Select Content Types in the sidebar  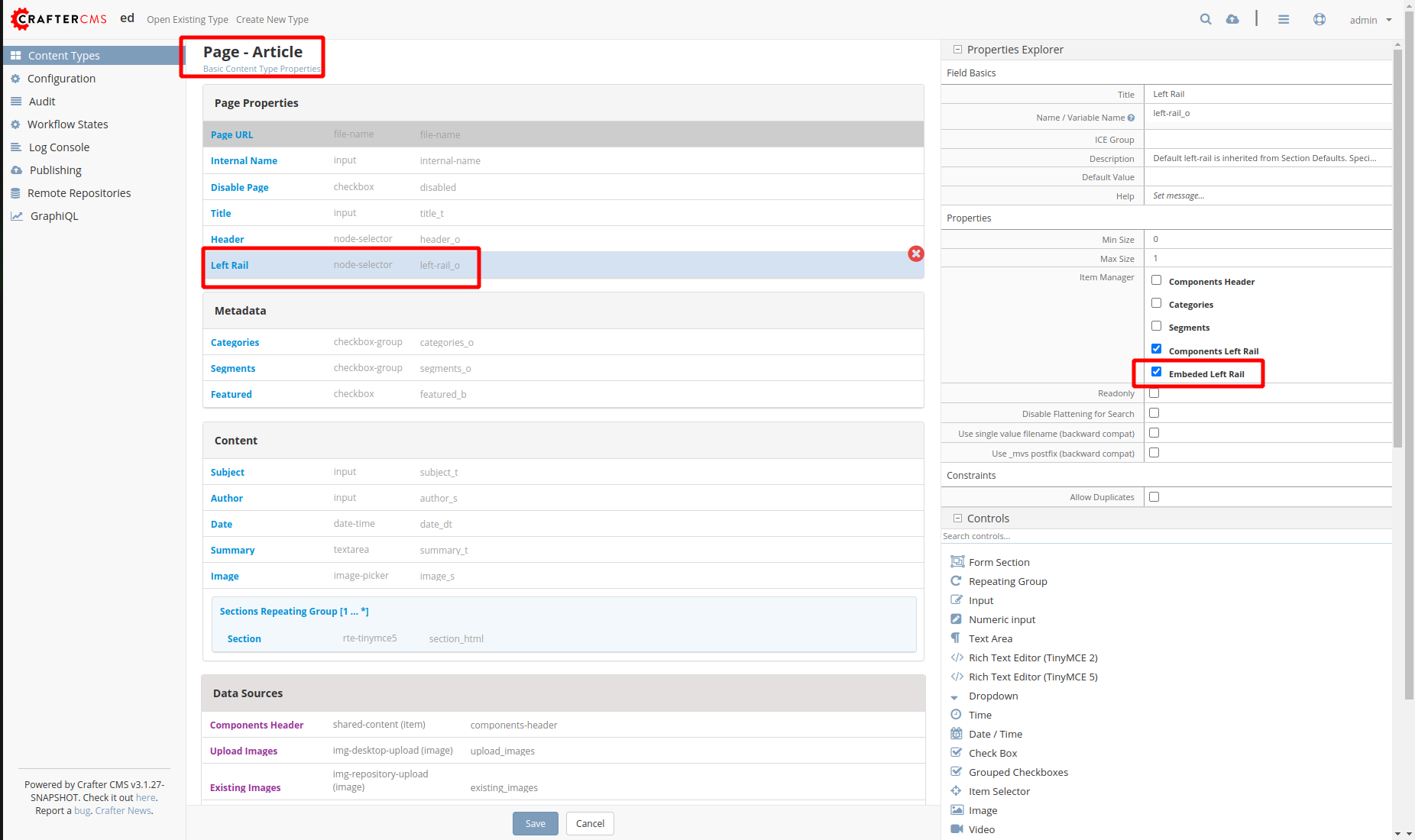64,55
